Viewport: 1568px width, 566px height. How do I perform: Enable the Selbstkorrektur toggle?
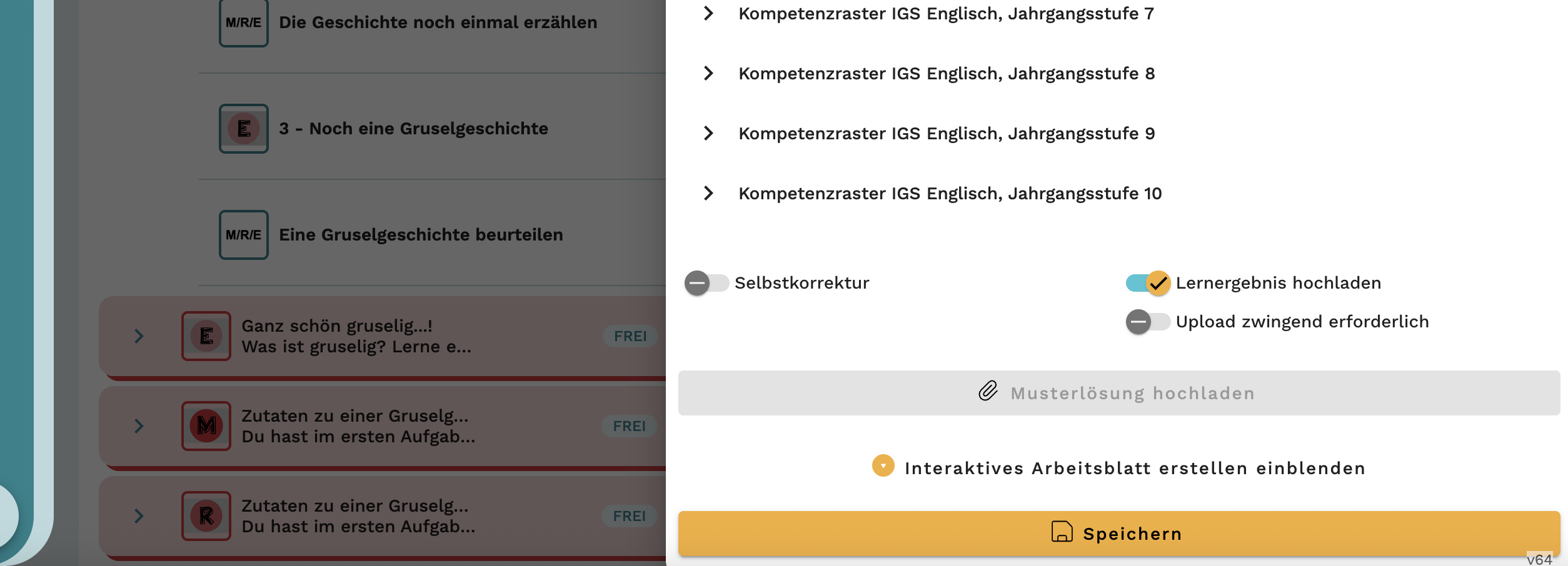[x=706, y=283]
